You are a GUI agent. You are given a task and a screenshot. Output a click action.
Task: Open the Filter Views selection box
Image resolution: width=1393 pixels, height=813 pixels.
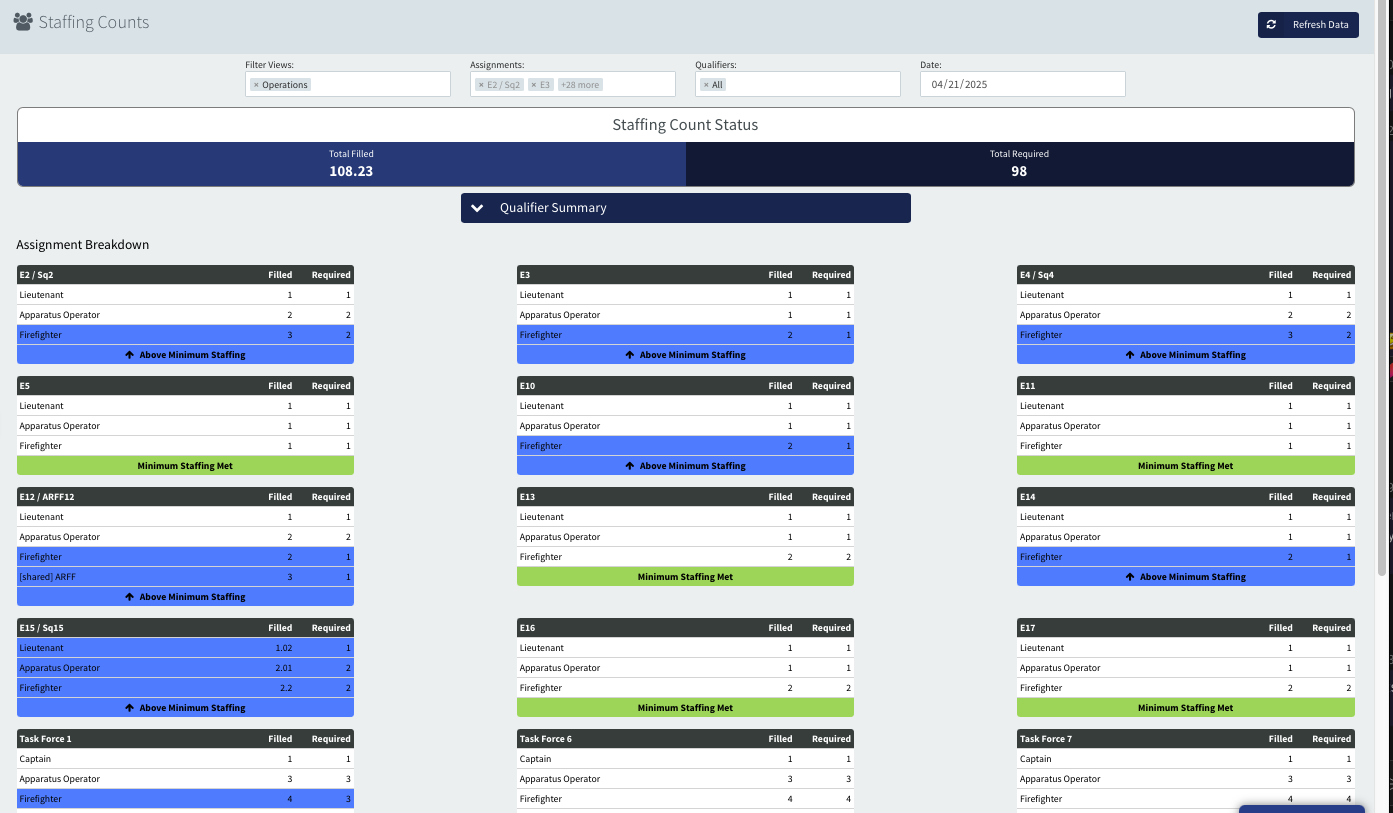coord(348,84)
